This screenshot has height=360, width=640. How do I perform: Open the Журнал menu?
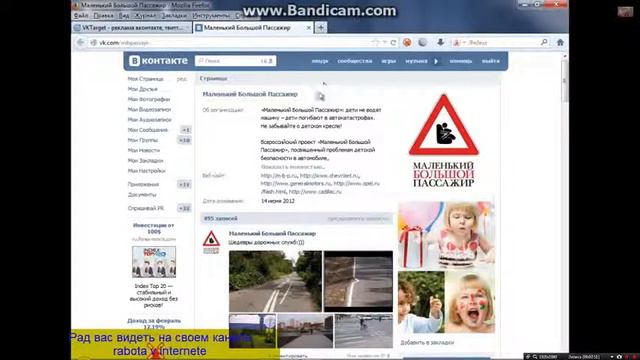click(145, 16)
